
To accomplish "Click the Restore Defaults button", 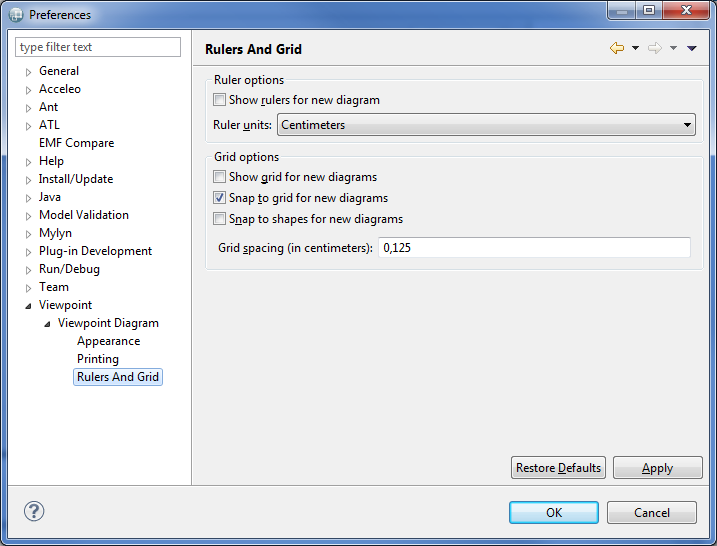I will point(558,468).
